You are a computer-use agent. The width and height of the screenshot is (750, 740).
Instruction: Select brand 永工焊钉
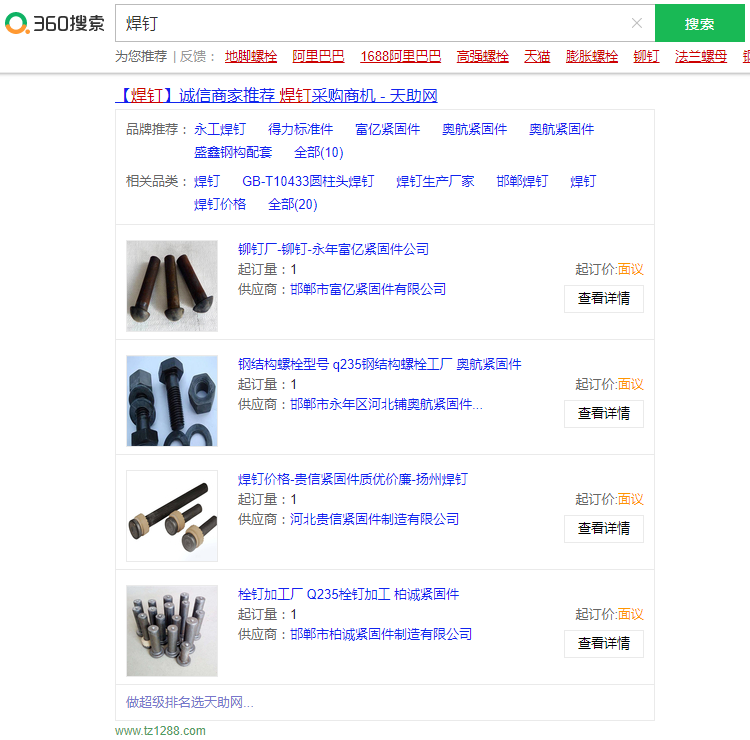point(220,129)
